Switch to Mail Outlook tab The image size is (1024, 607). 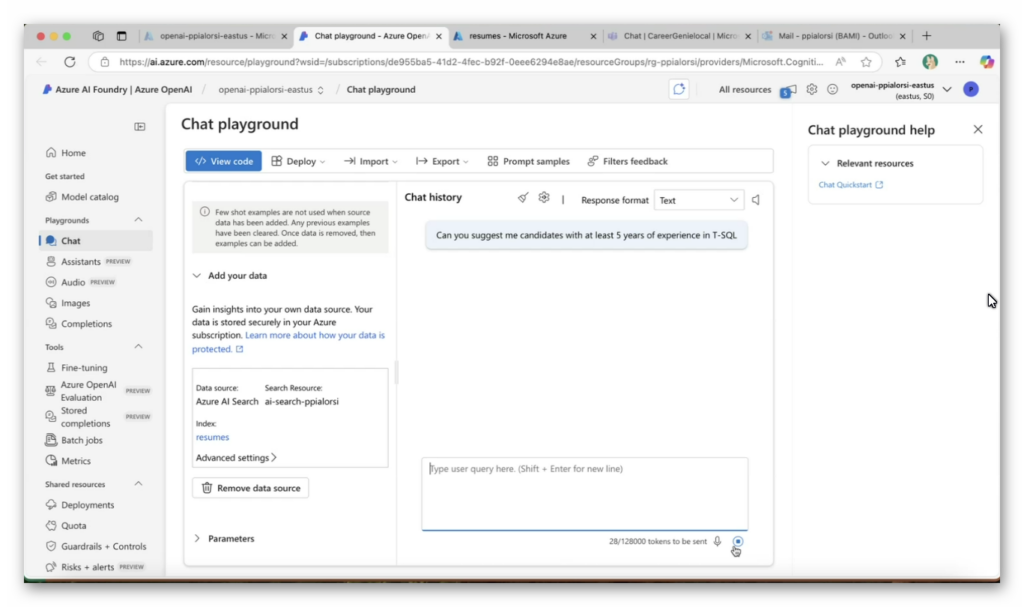pos(834,36)
